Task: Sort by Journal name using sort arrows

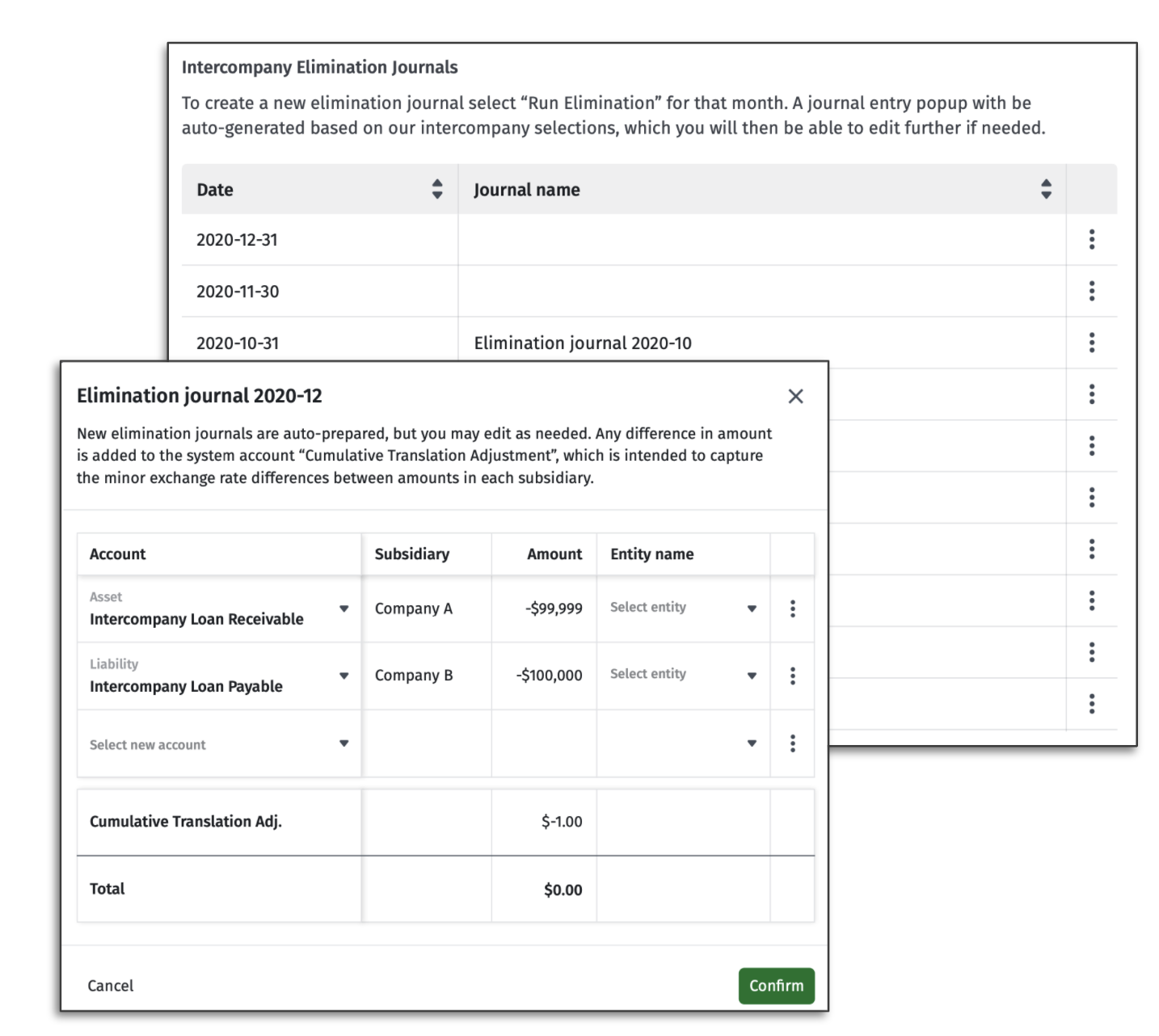Action: coord(1046,189)
